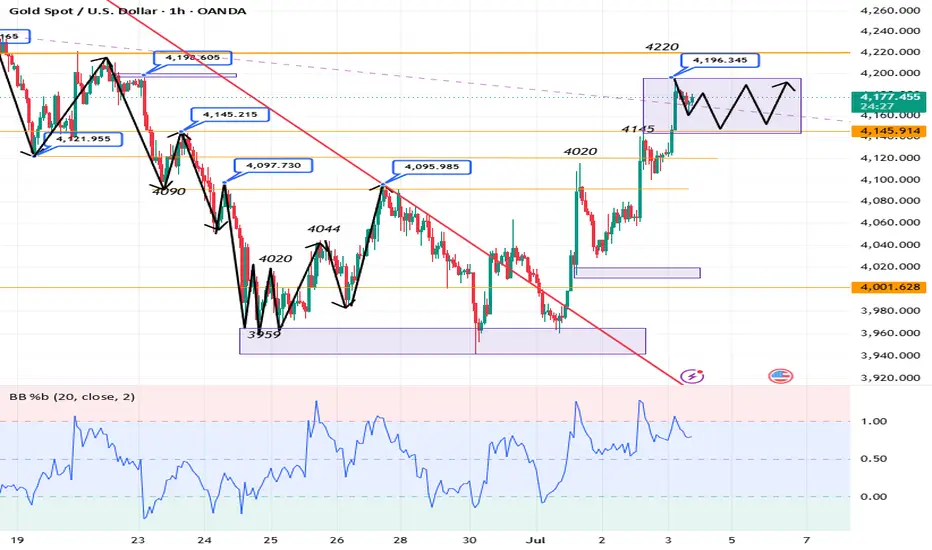932x550 pixels.
Task: Click 3,960.000 on the price axis
Action: 890,333
